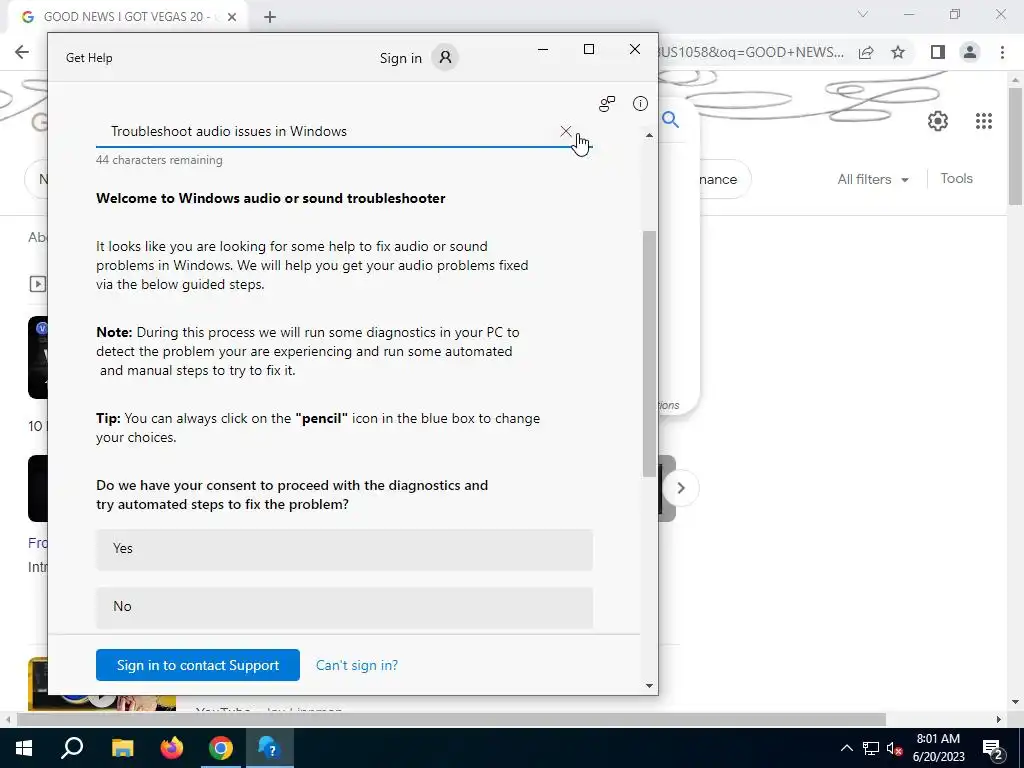Open the Google apps grid
Viewport: 1024px width, 768px height.
point(984,121)
